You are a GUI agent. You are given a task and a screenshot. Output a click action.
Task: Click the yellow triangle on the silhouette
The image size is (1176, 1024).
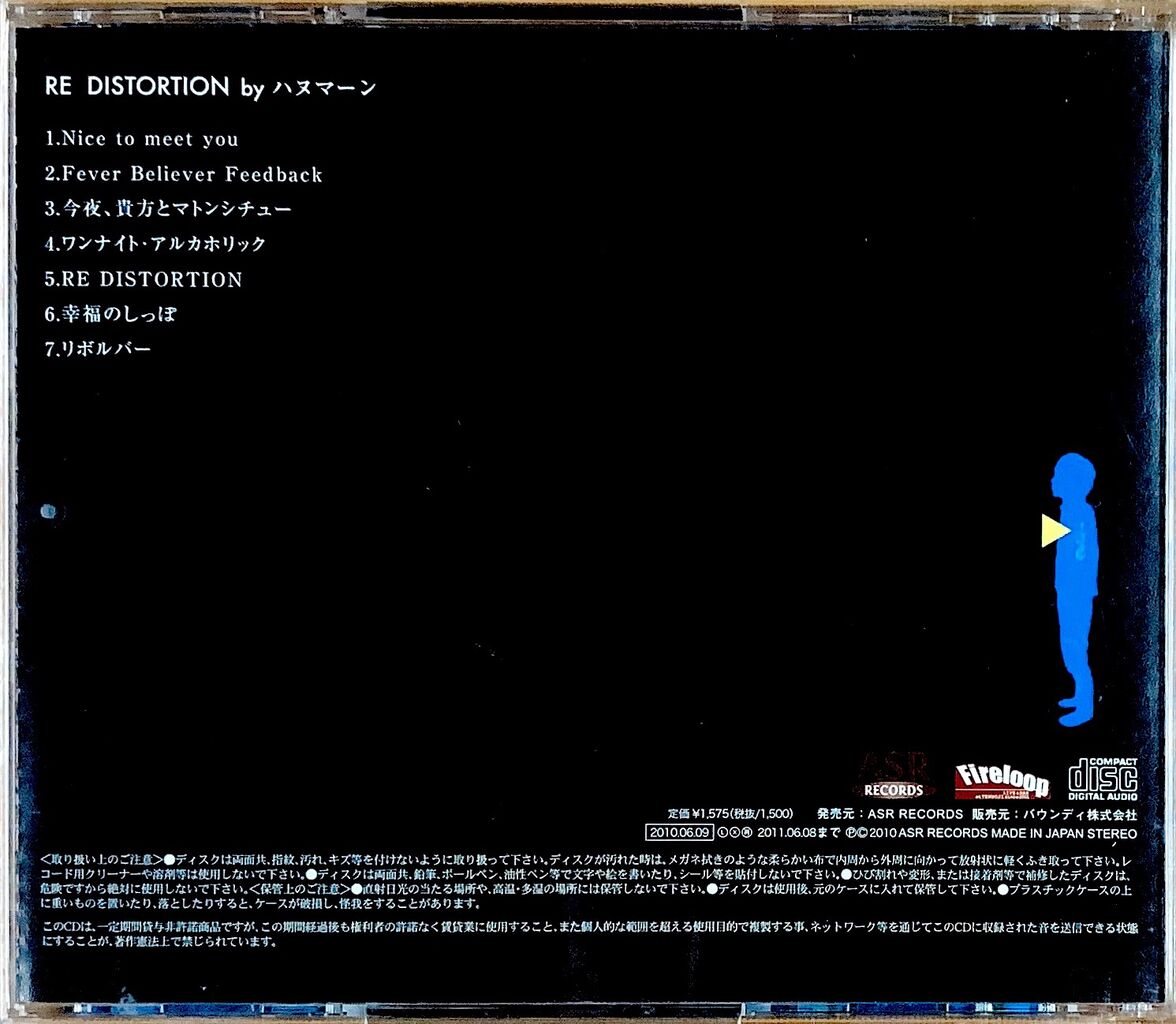tap(1055, 531)
